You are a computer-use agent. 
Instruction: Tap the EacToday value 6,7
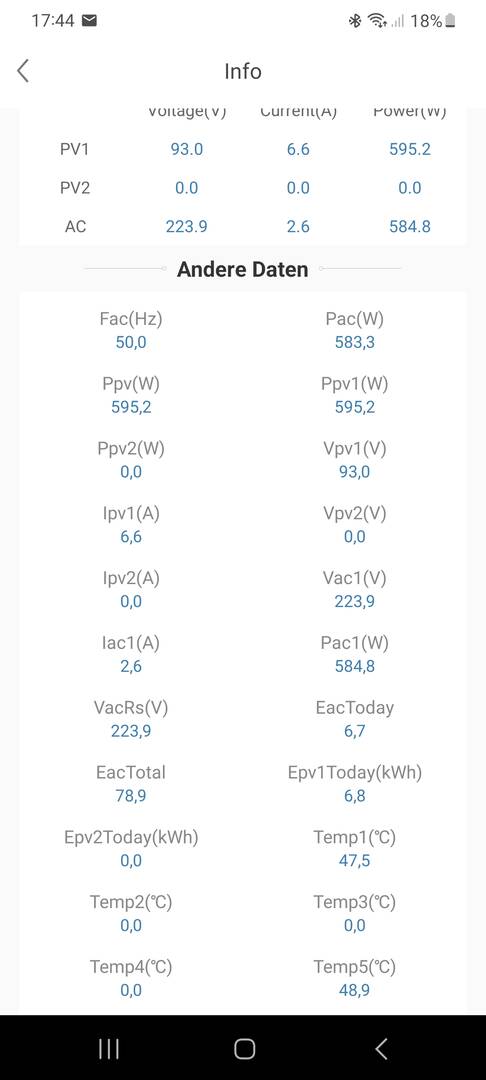tap(355, 731)
